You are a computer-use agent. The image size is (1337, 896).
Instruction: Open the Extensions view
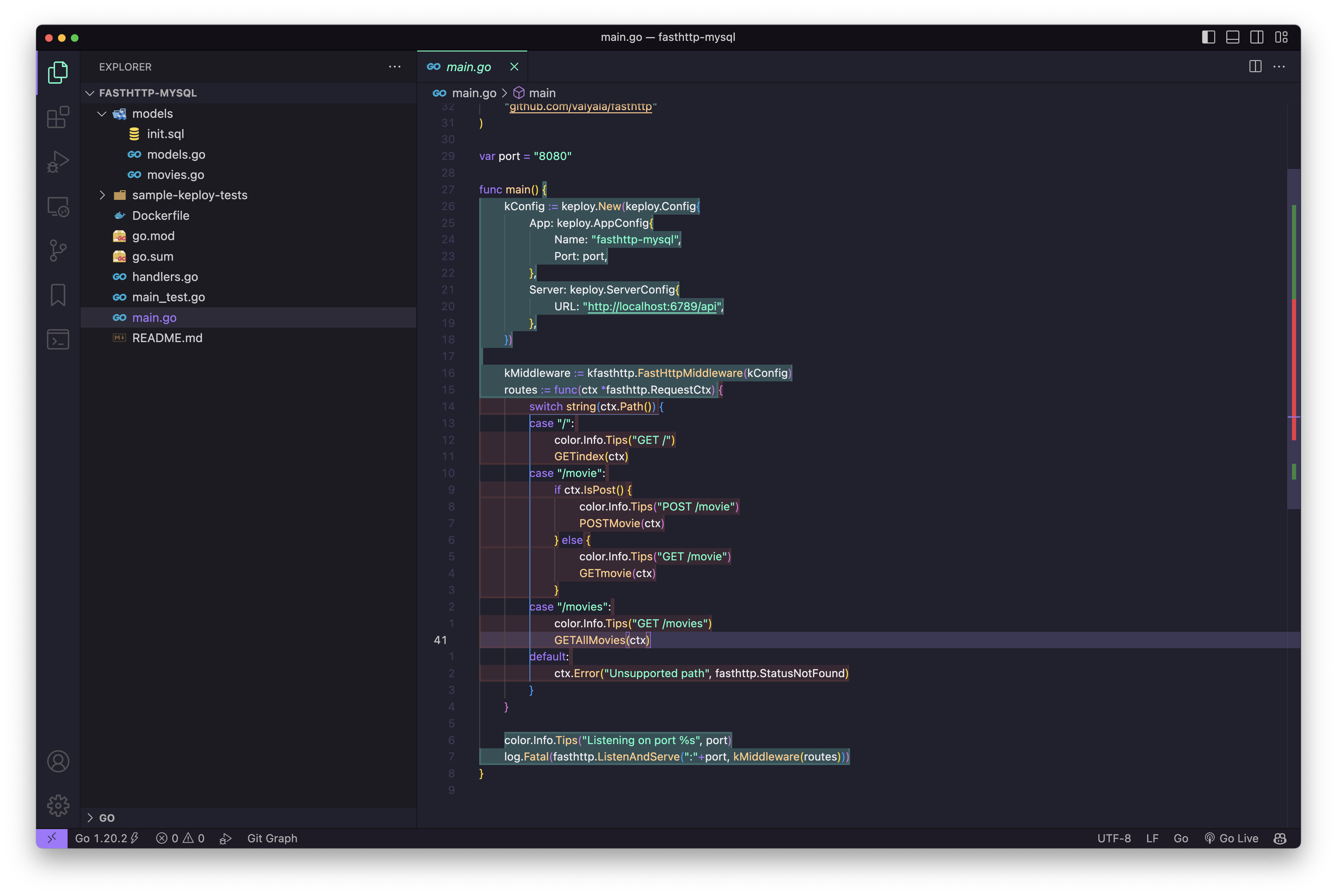pos(58,117)
